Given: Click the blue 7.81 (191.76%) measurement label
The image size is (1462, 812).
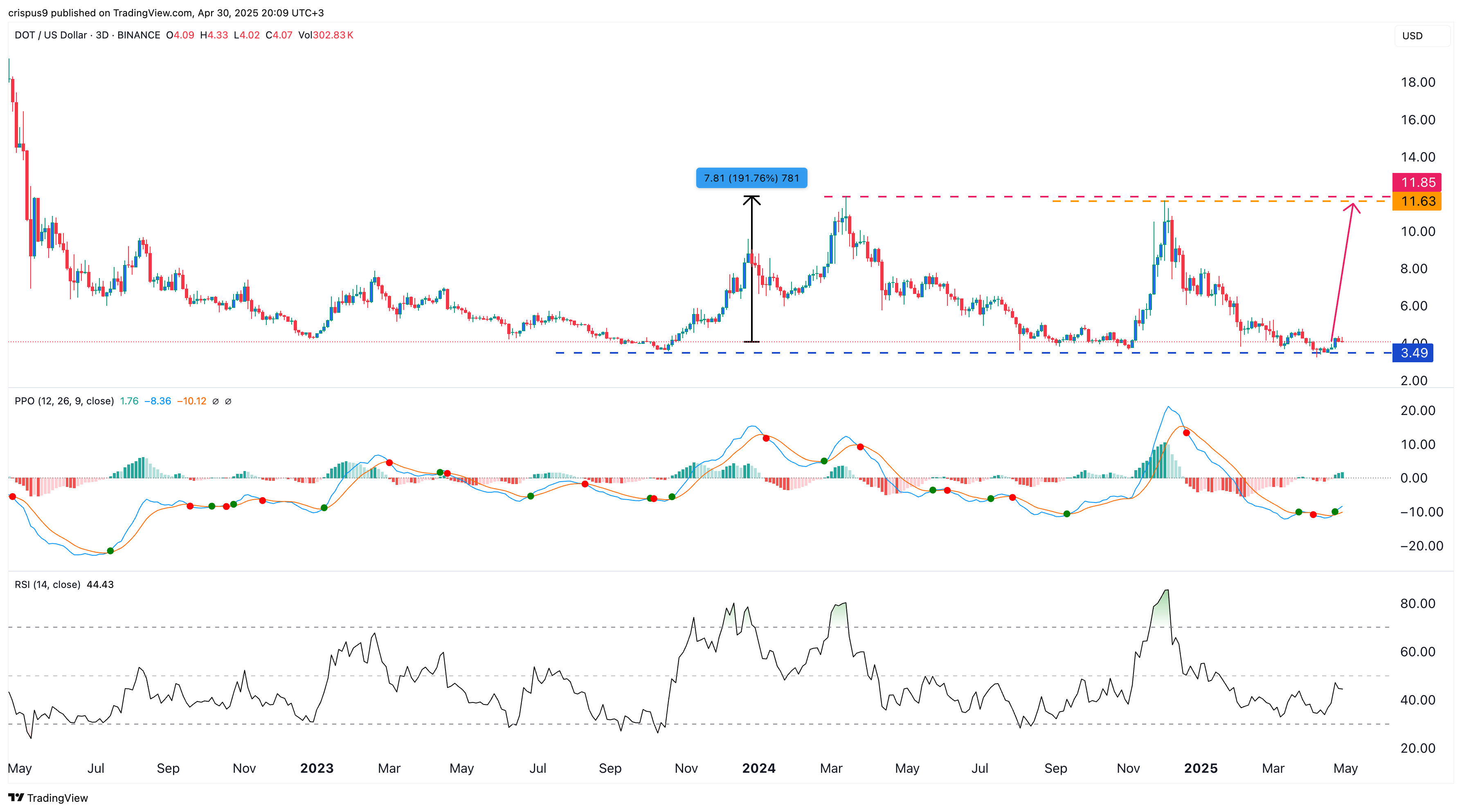Looking at the screenshot, I should (x=751, y=178).
